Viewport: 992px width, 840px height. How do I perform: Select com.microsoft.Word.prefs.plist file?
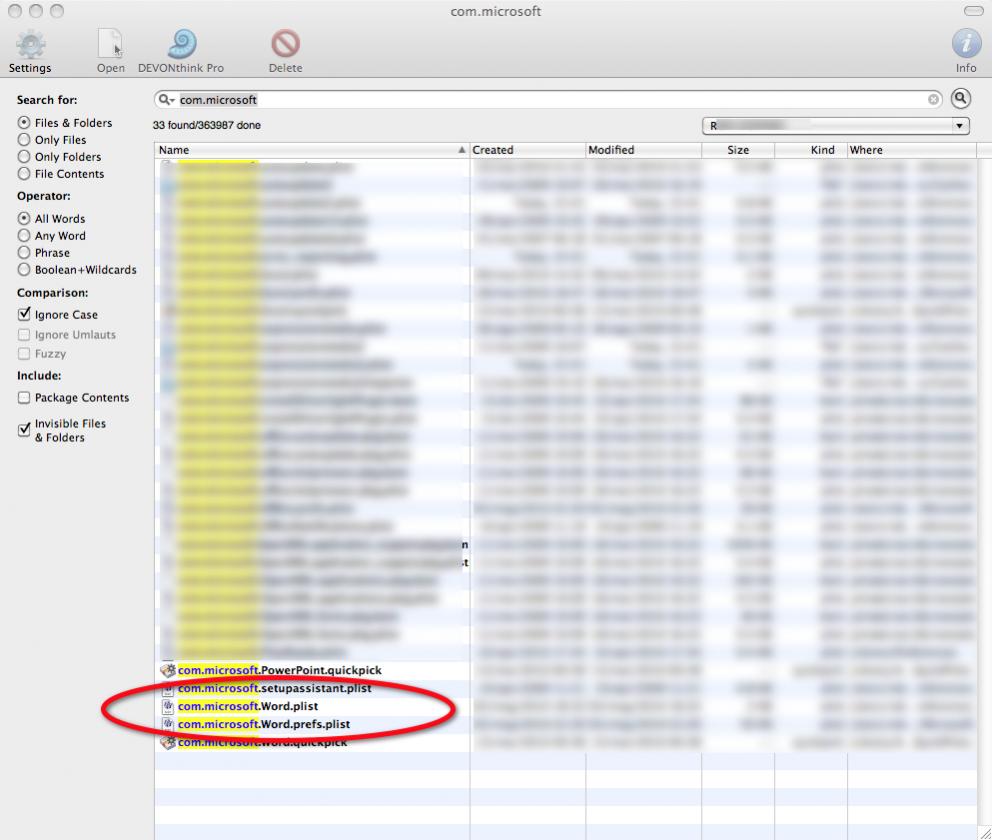tap(566, 724)
